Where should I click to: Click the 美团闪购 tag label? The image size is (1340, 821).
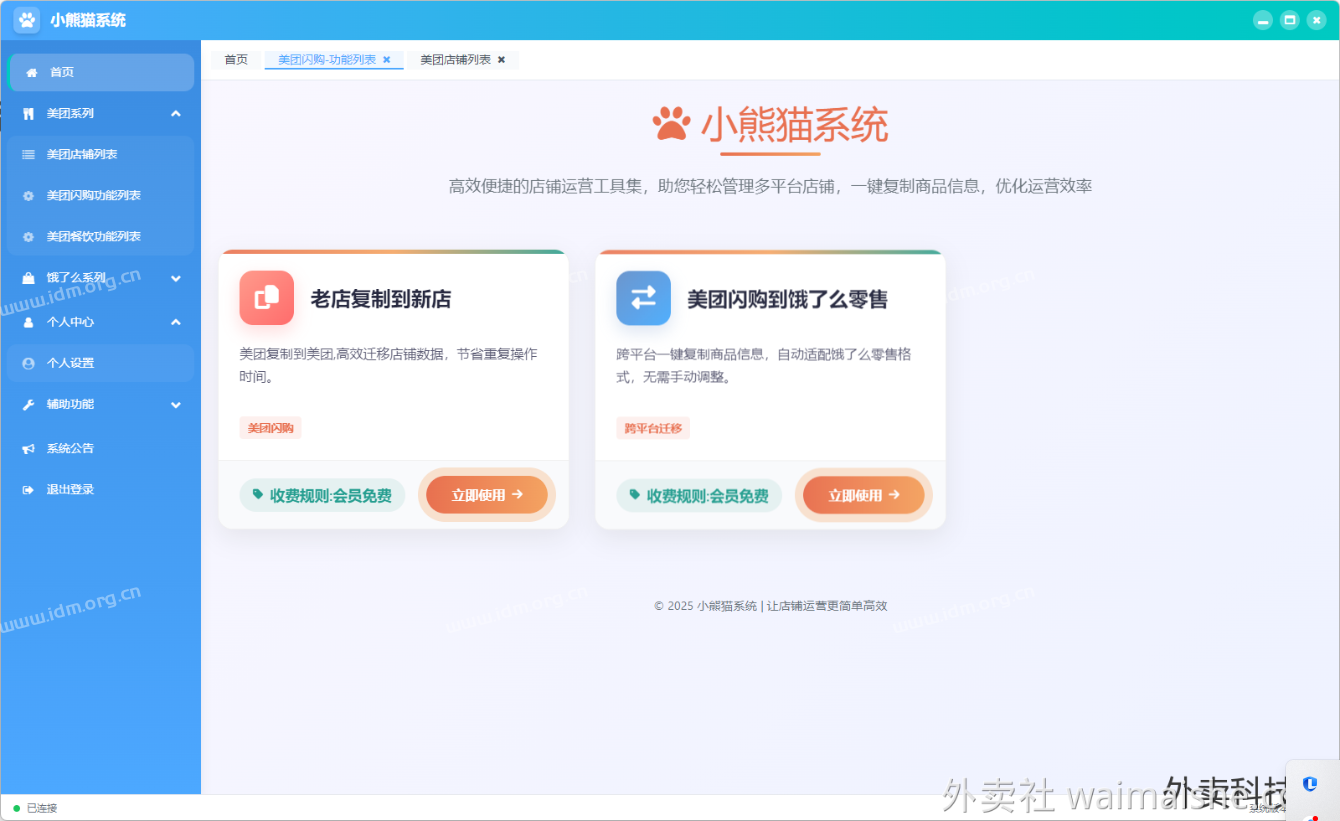point(270,428)
